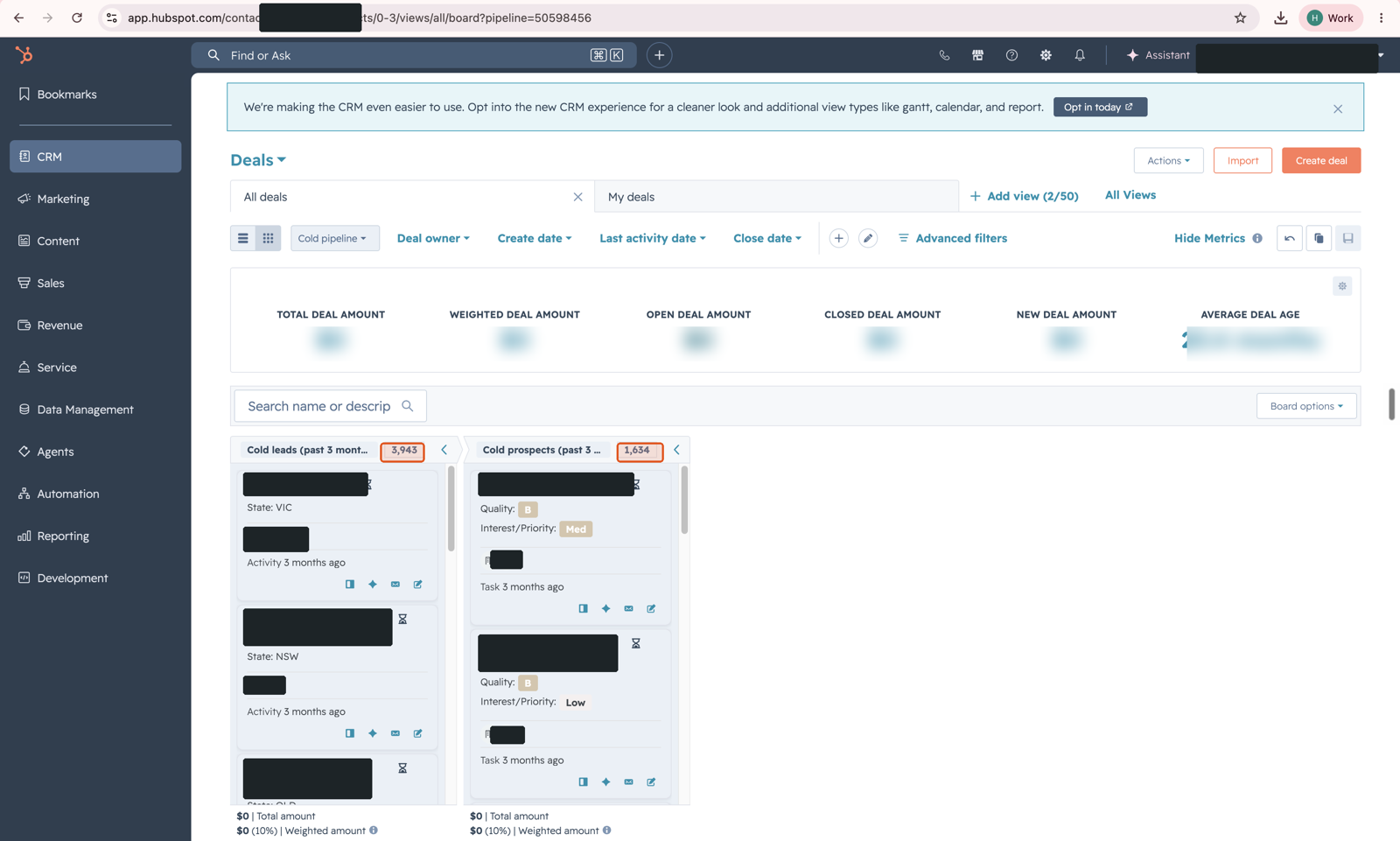Image resolution: width=1400 pixels, height=841 pixels.
Task: Click the clone view icon
Action: 1319,238
